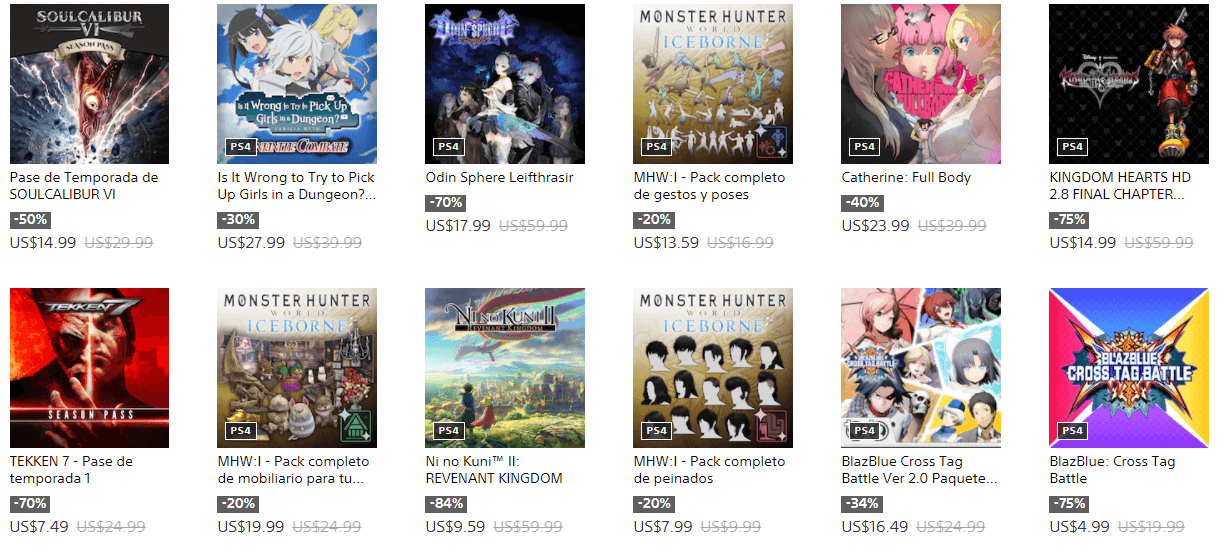Open Is It Wrong to Pick Up Girls cover

(x=297, y=84)
